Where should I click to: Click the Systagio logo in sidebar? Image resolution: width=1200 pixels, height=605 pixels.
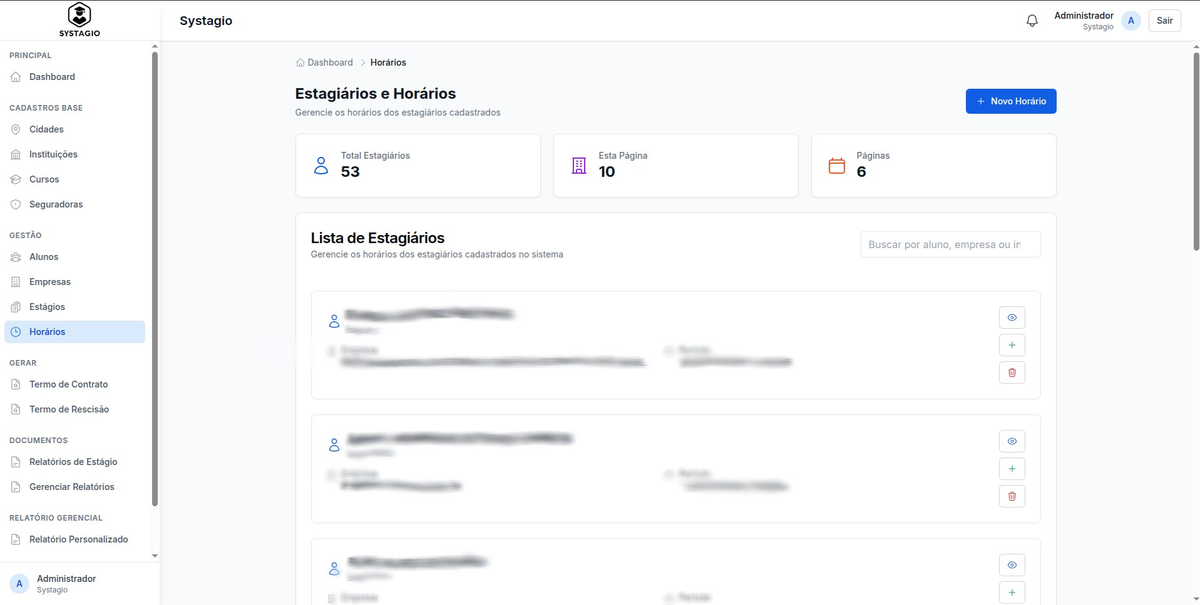[79, 20]
